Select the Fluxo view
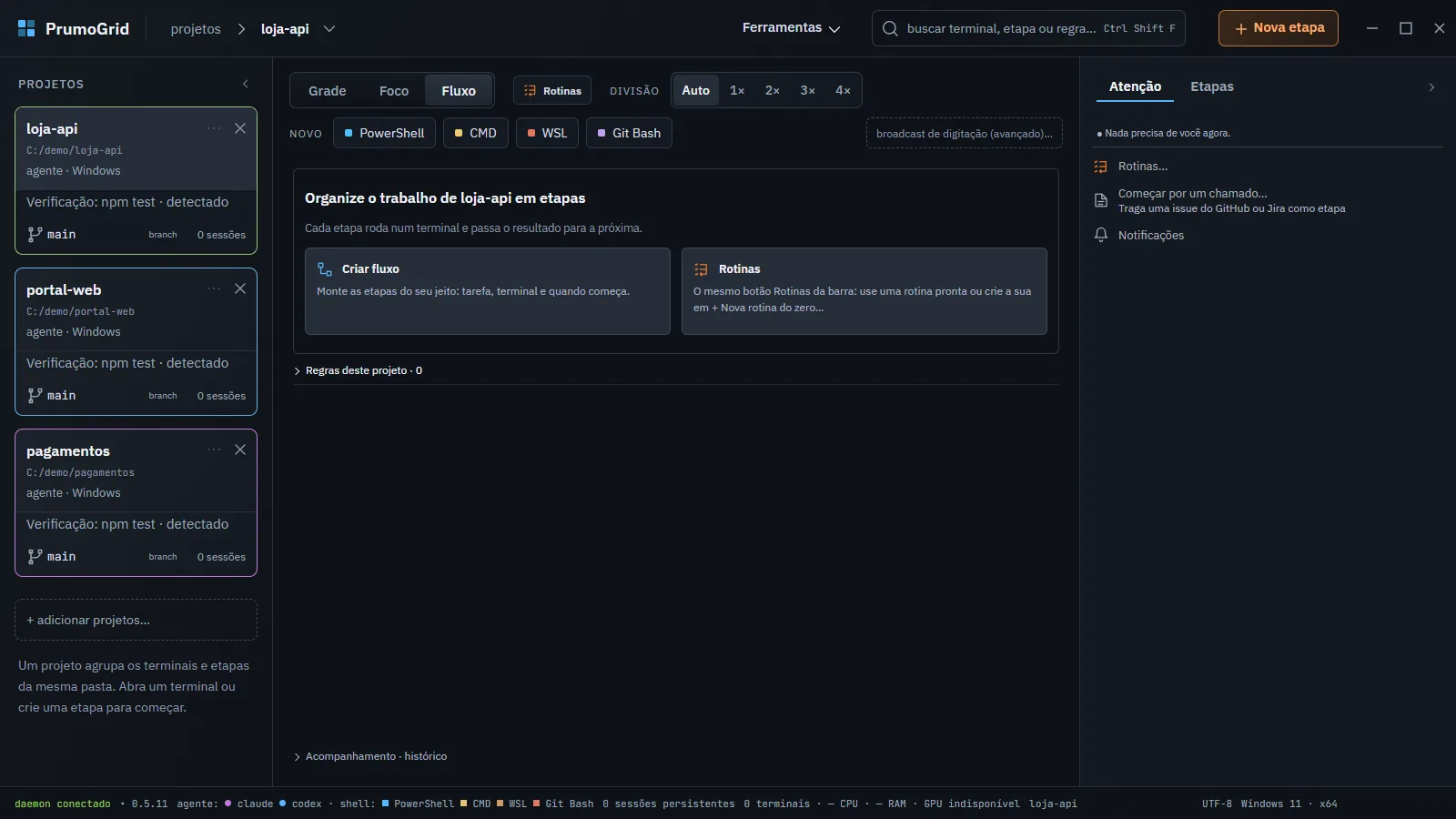The image size is (1456, 819). (x=459, y=90)
